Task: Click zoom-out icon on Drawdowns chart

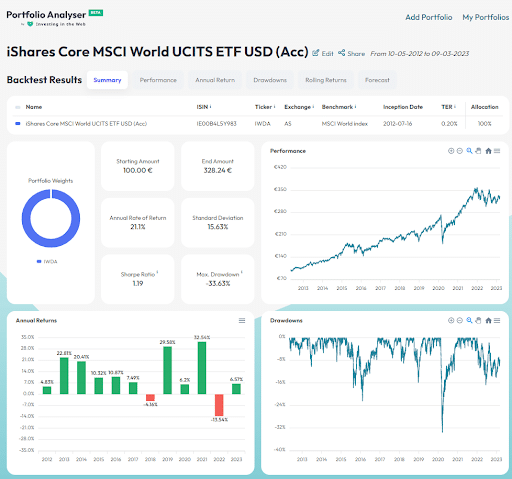Action: tap(460, 320)
